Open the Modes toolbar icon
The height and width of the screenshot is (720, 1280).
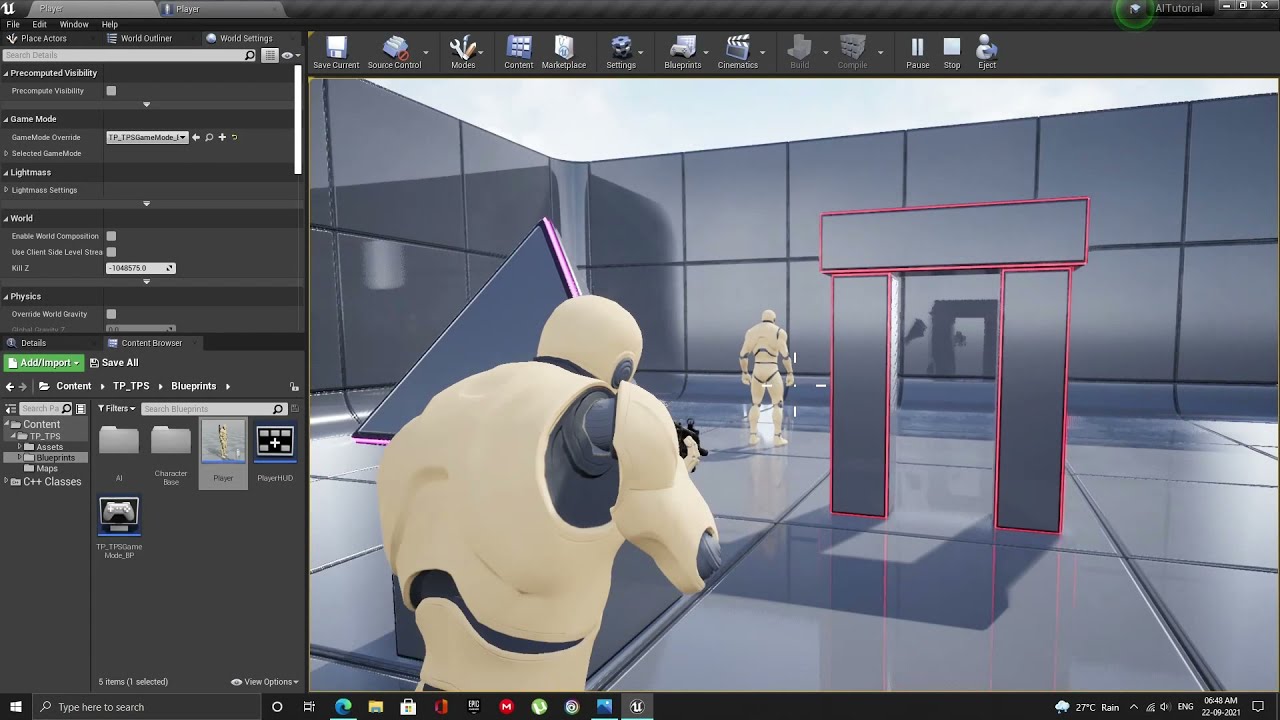(463, 53)
